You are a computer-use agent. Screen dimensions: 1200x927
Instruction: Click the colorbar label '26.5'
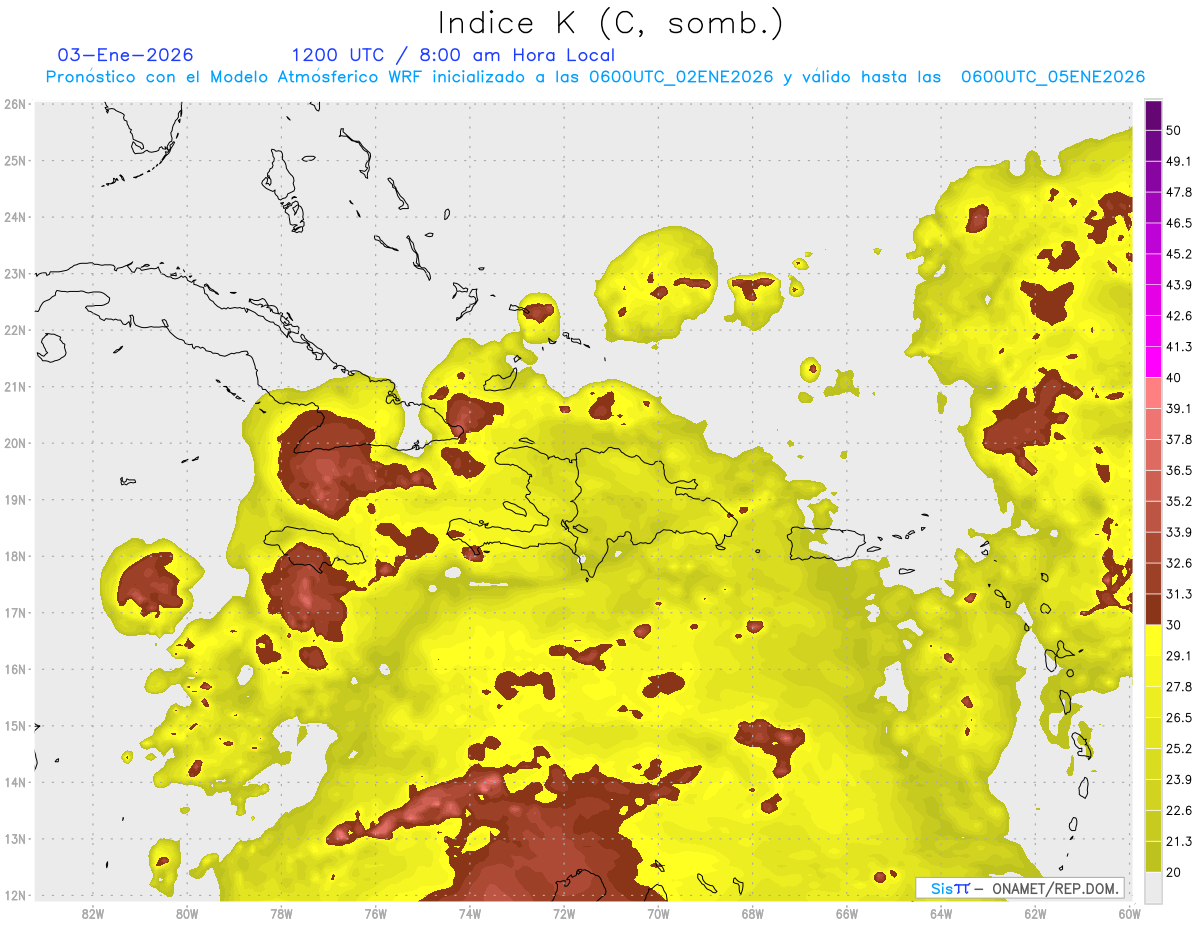[1178, 718]
